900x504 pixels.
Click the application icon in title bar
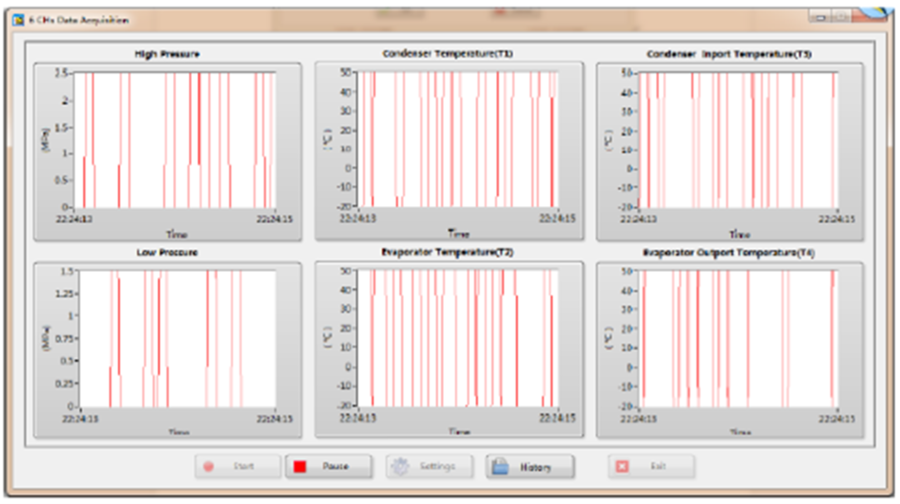20,20
